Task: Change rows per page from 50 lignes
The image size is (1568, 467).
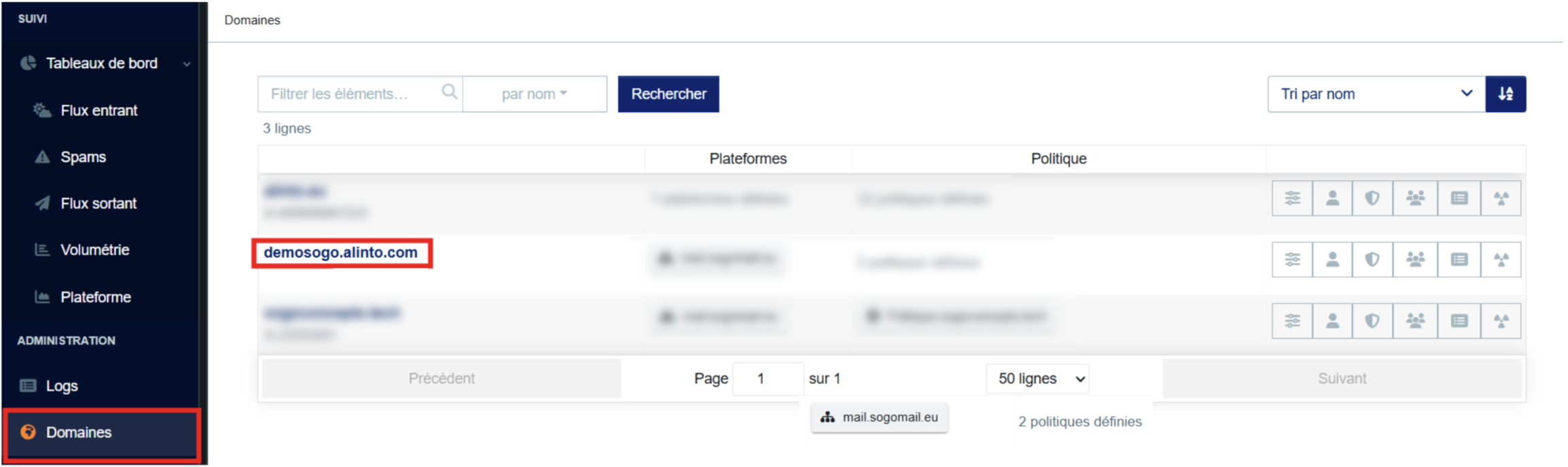Action: tap(1037, 379)
